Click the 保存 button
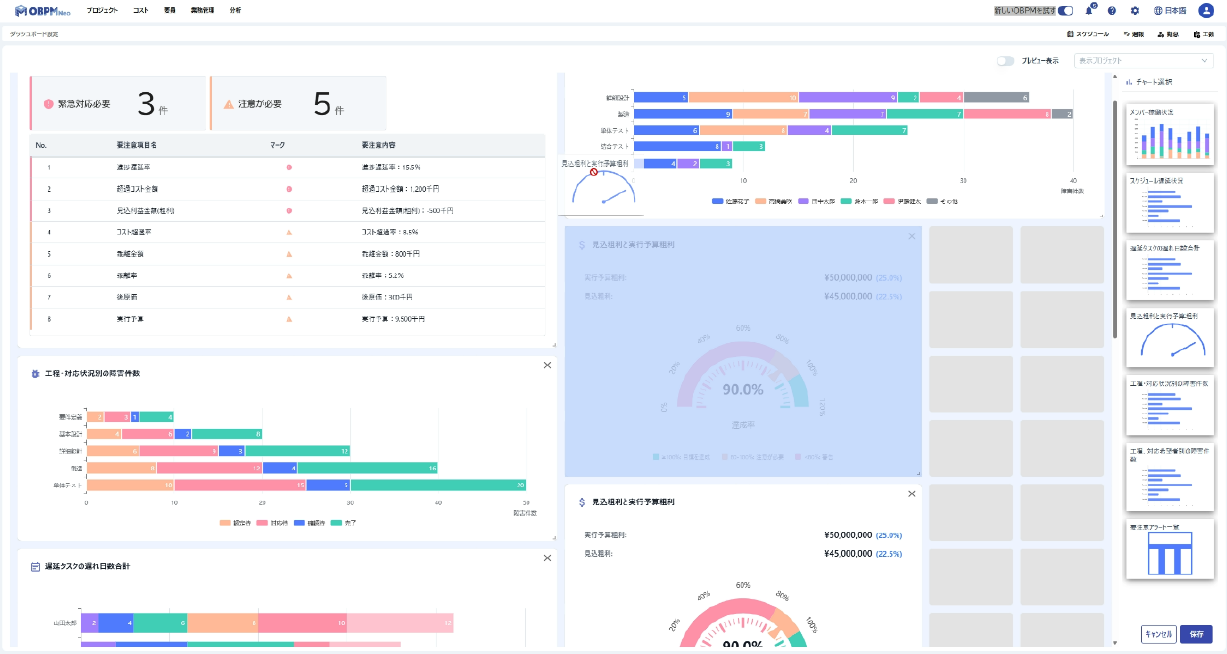The image size is (1227, 654). coord(1195,633)
